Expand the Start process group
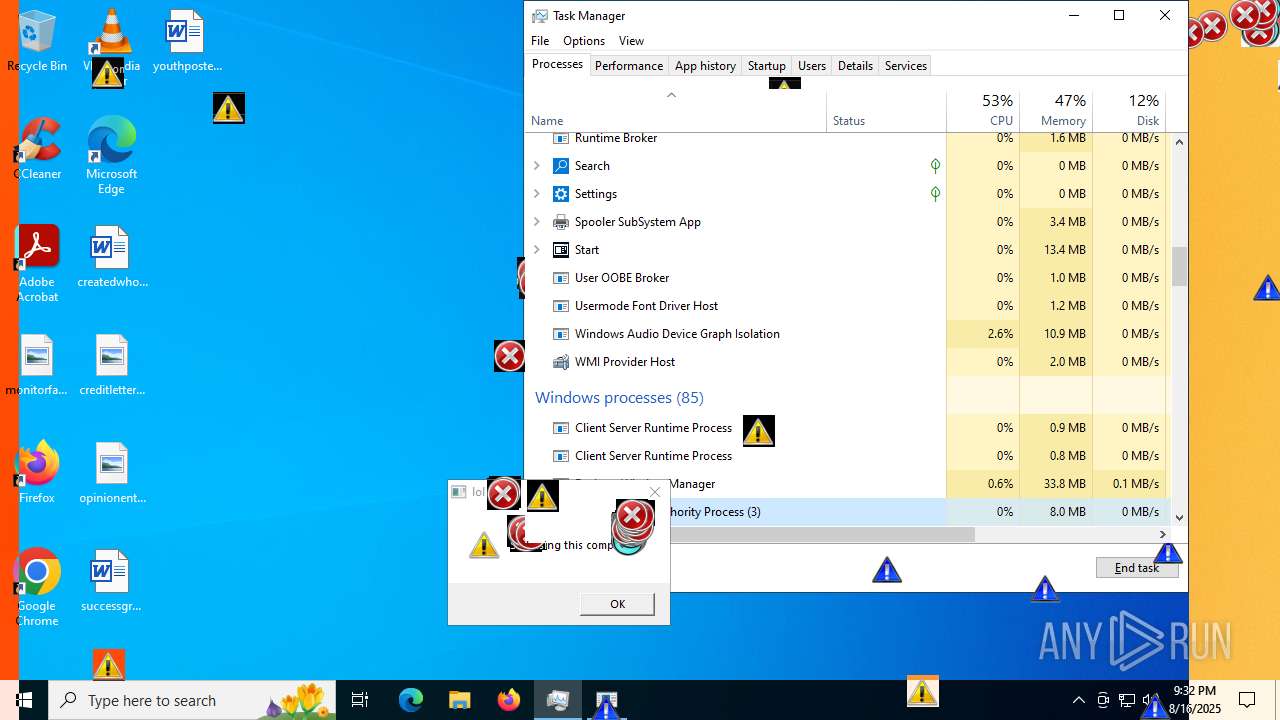This screenshot has width=1280, height=720. pos(537,250)
